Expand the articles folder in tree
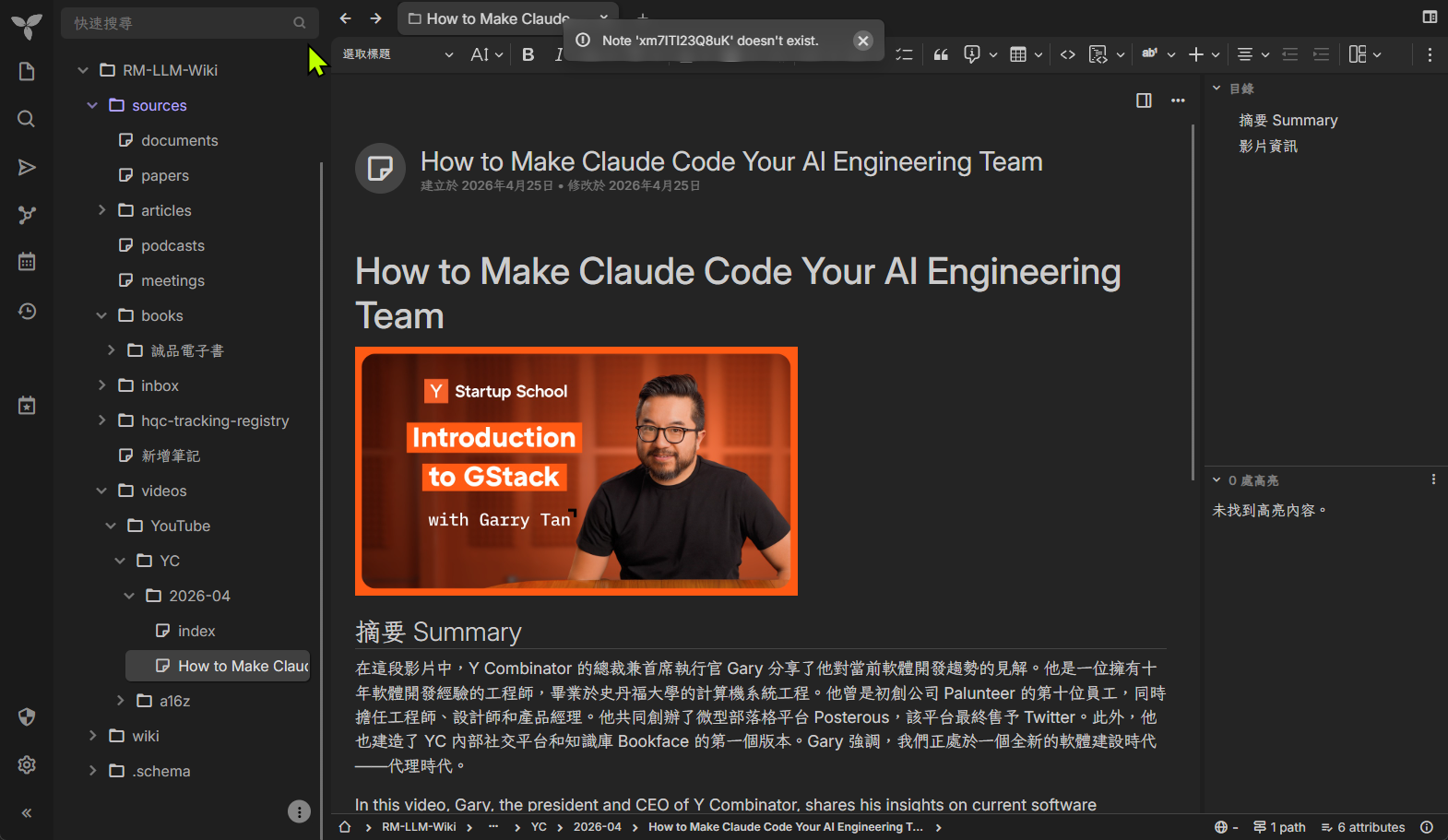Viewport: 1448px width, 840px height. [x=102, y=210]
